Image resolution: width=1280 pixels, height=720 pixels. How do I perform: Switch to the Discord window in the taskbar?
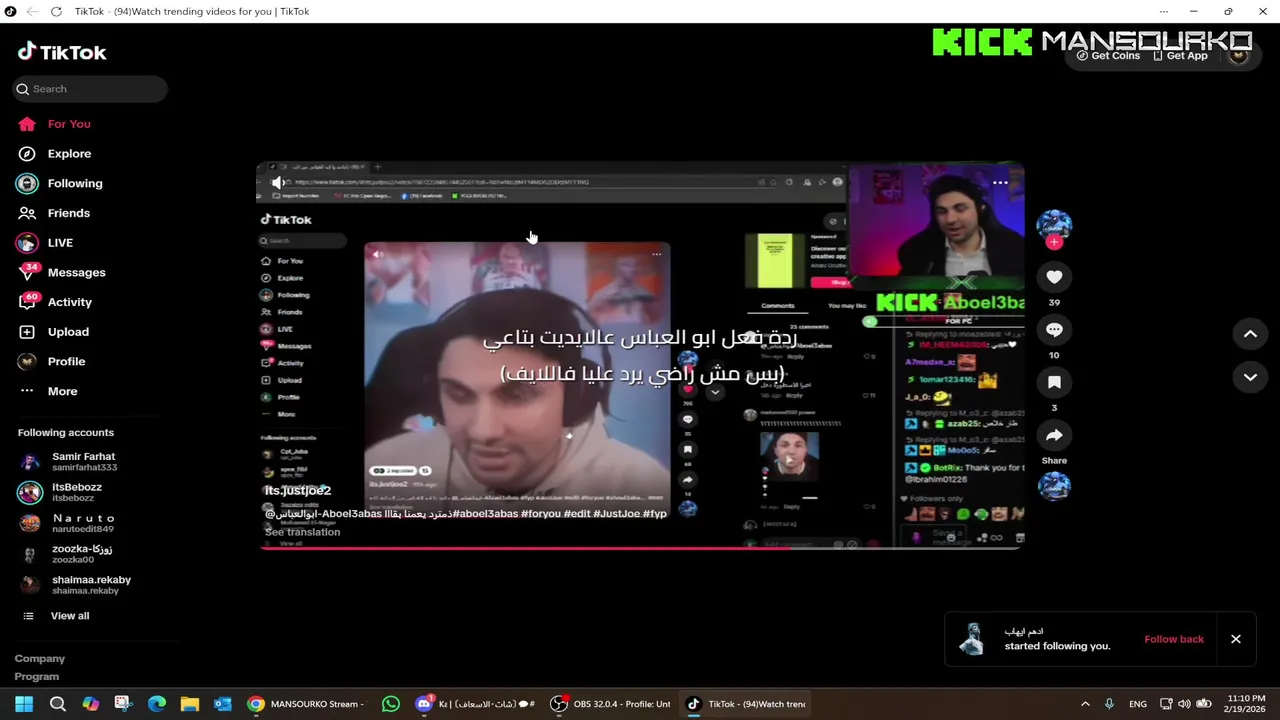[x=475, y=704]
